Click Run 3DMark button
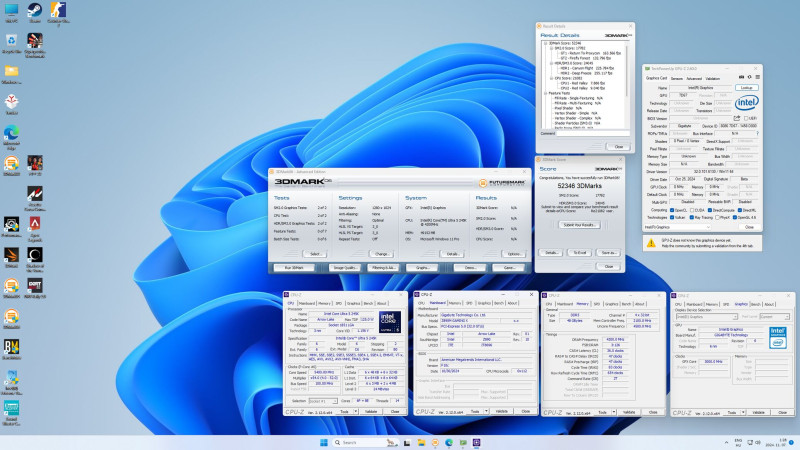The width and height of the screenshot is (800, 450). click(294, 267)
